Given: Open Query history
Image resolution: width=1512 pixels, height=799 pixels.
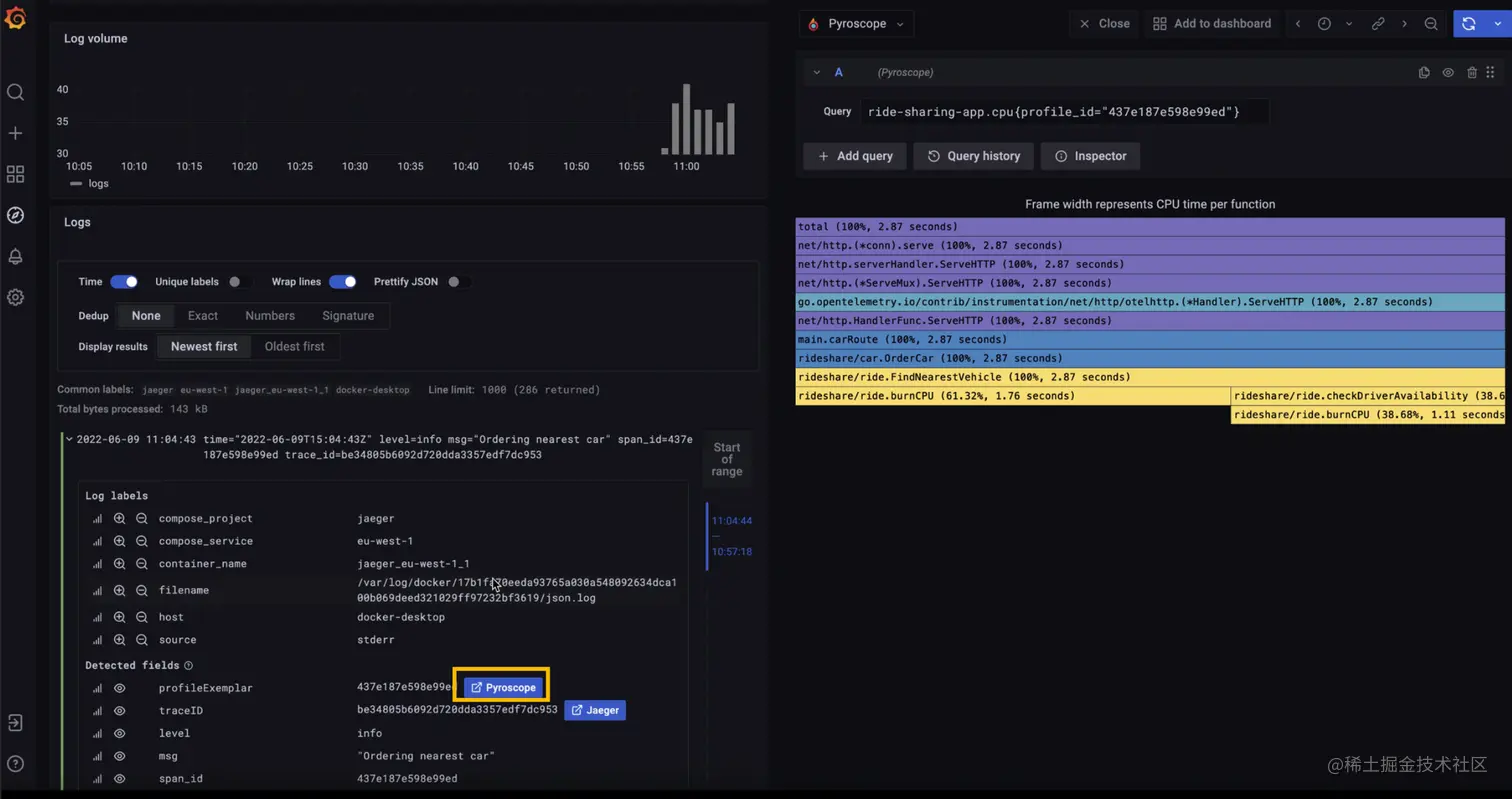Looking at the screenshot, I should pyautogui.click(x=973, y=156).
